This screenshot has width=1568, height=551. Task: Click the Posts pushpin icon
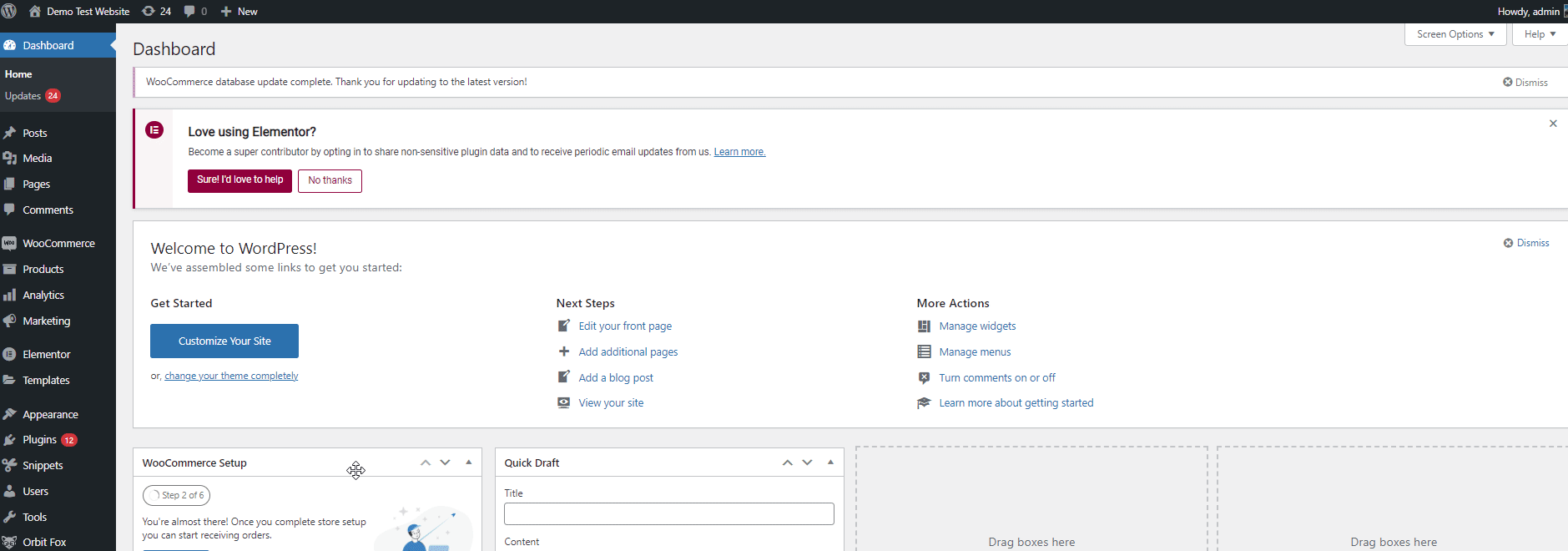pyautogui.click(x=10, y=133)
